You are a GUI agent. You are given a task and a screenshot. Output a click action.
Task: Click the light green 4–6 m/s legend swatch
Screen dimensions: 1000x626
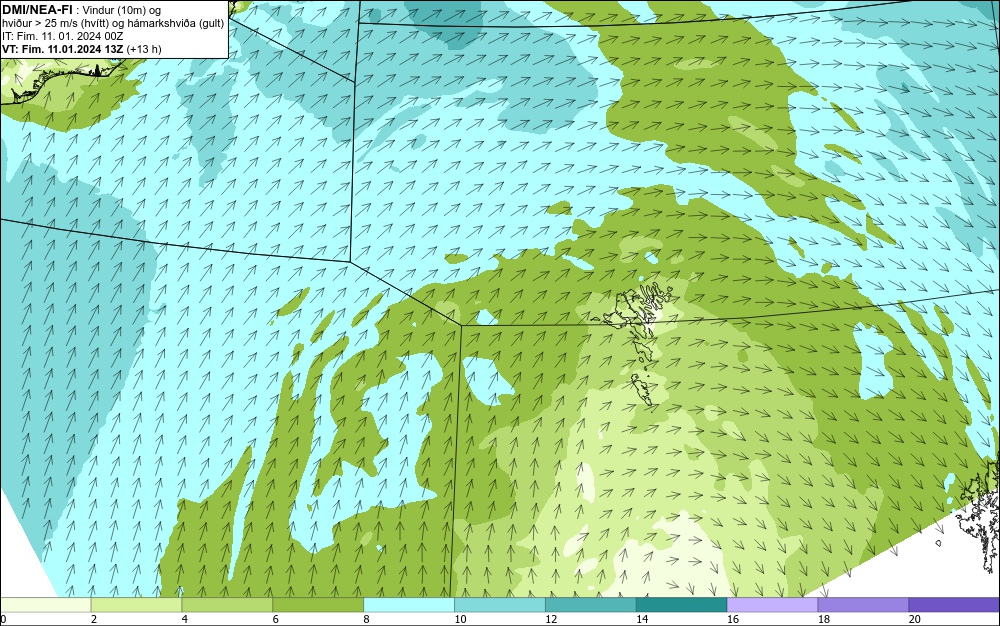(227, 604)
